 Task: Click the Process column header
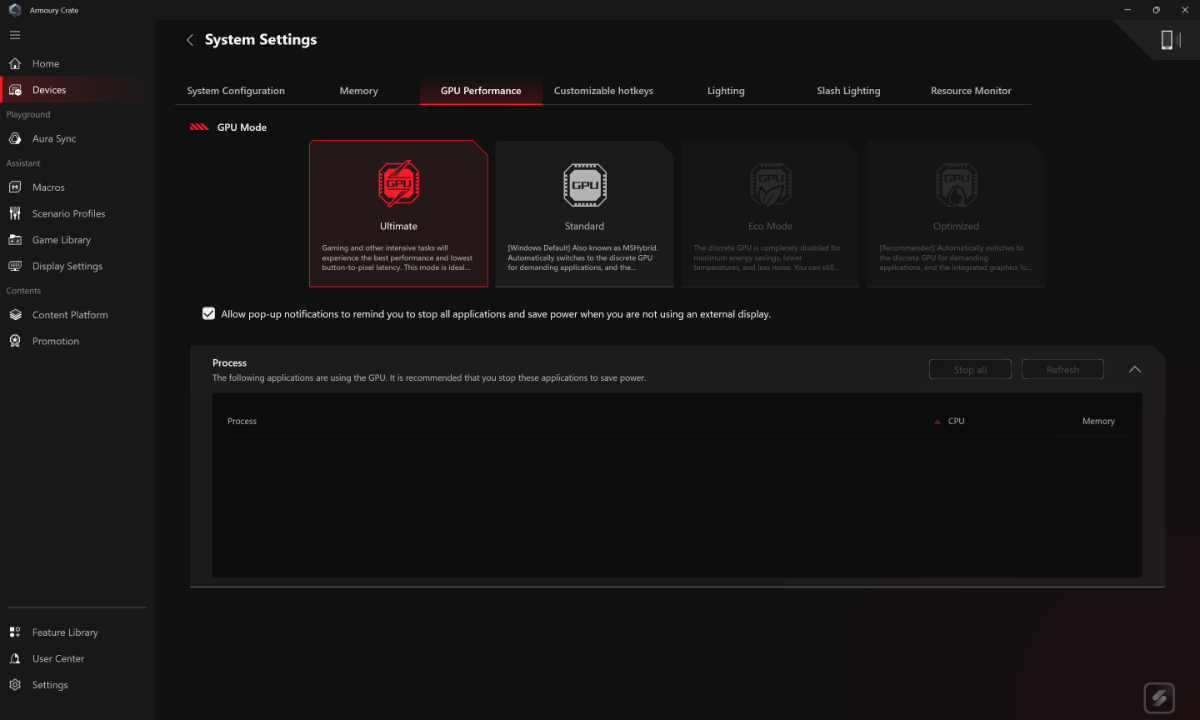[x=242, y=421]
